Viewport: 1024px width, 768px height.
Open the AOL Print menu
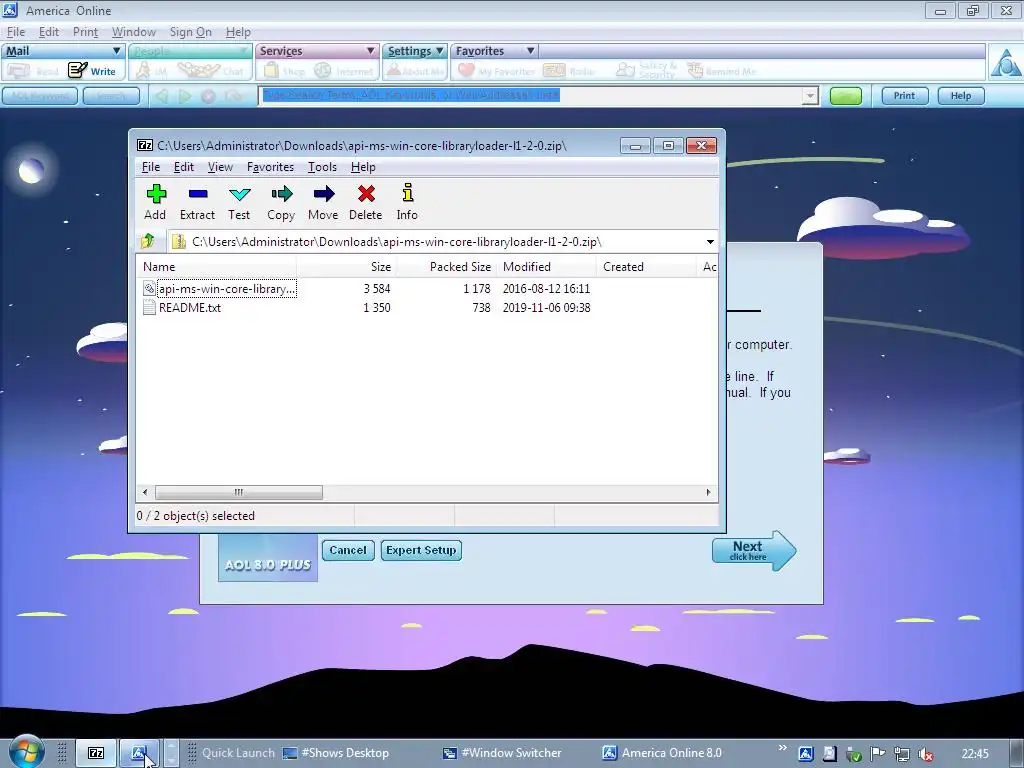[85, 32]
